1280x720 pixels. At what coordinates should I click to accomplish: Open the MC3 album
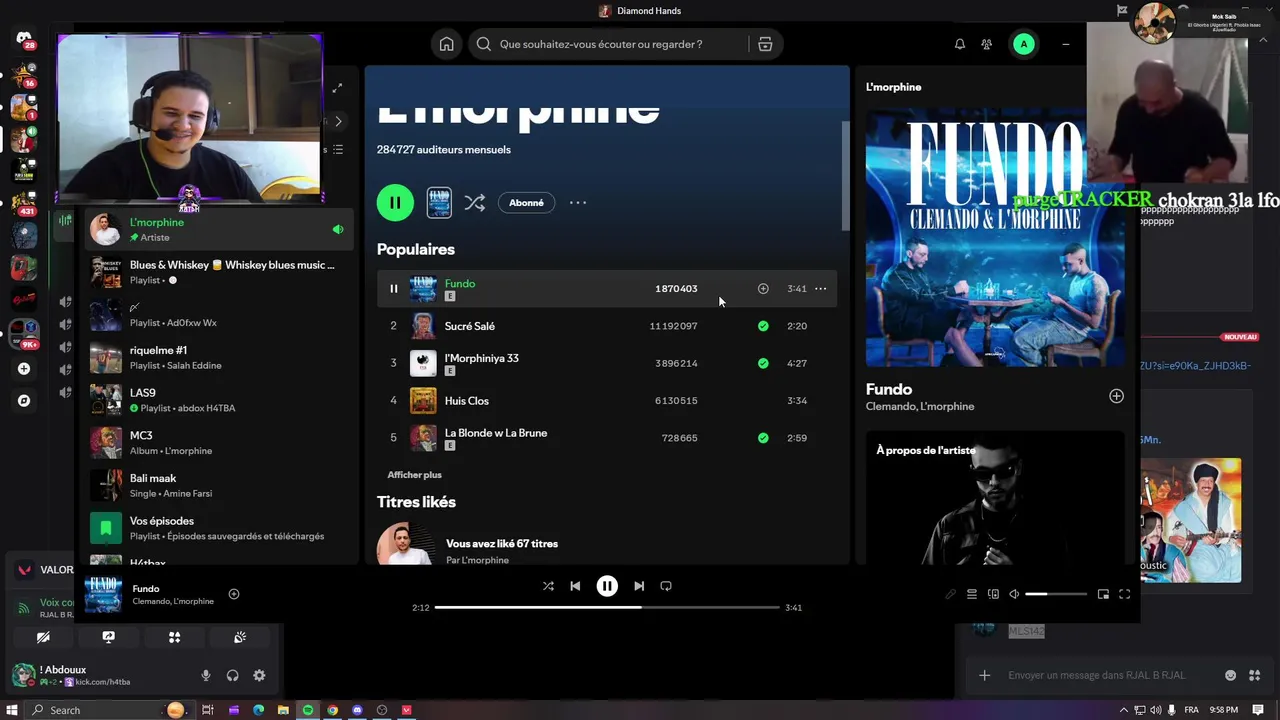pyautogui.click(x=219, y=442)
